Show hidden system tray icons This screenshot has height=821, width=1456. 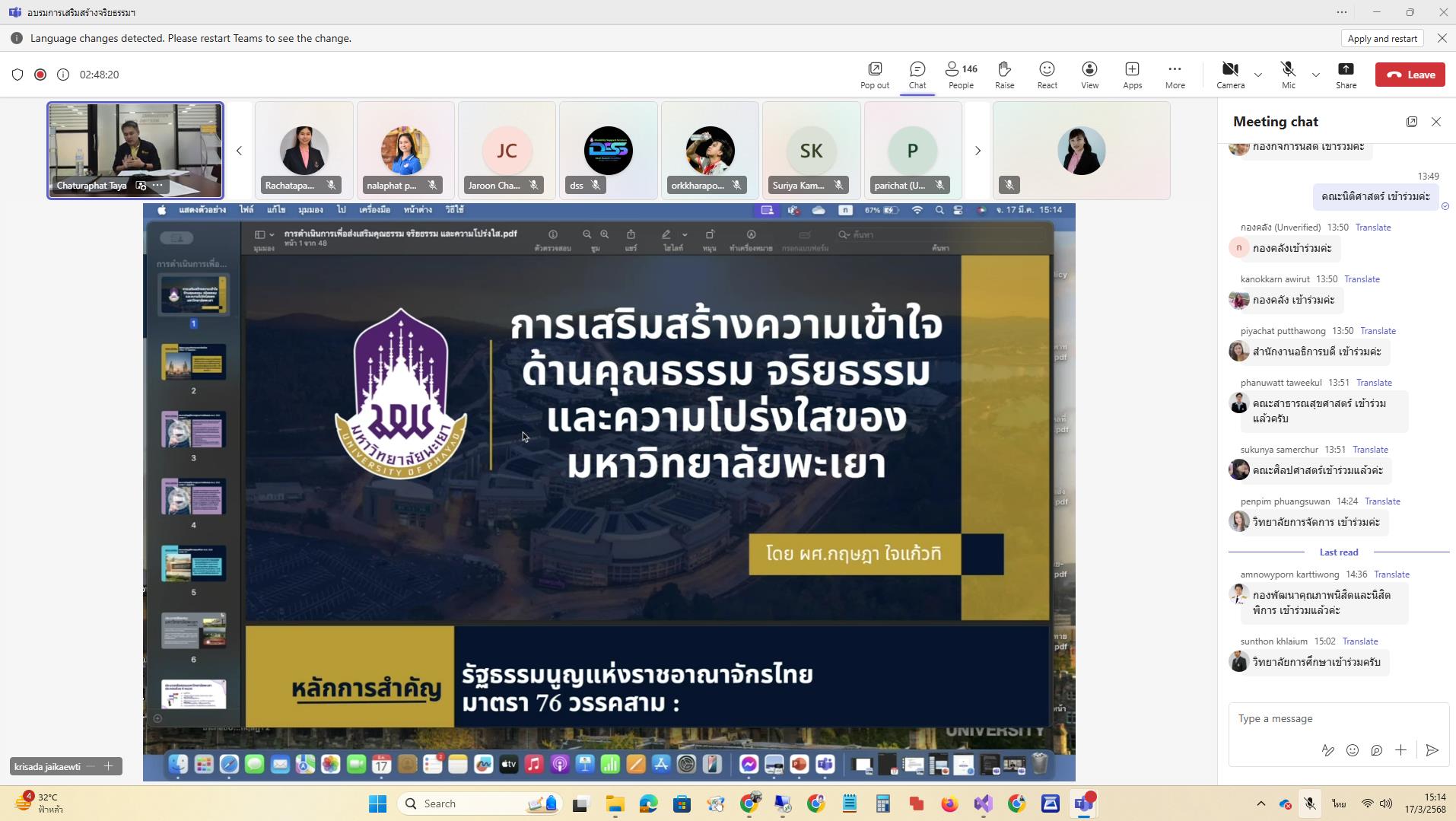point(1260,803)
